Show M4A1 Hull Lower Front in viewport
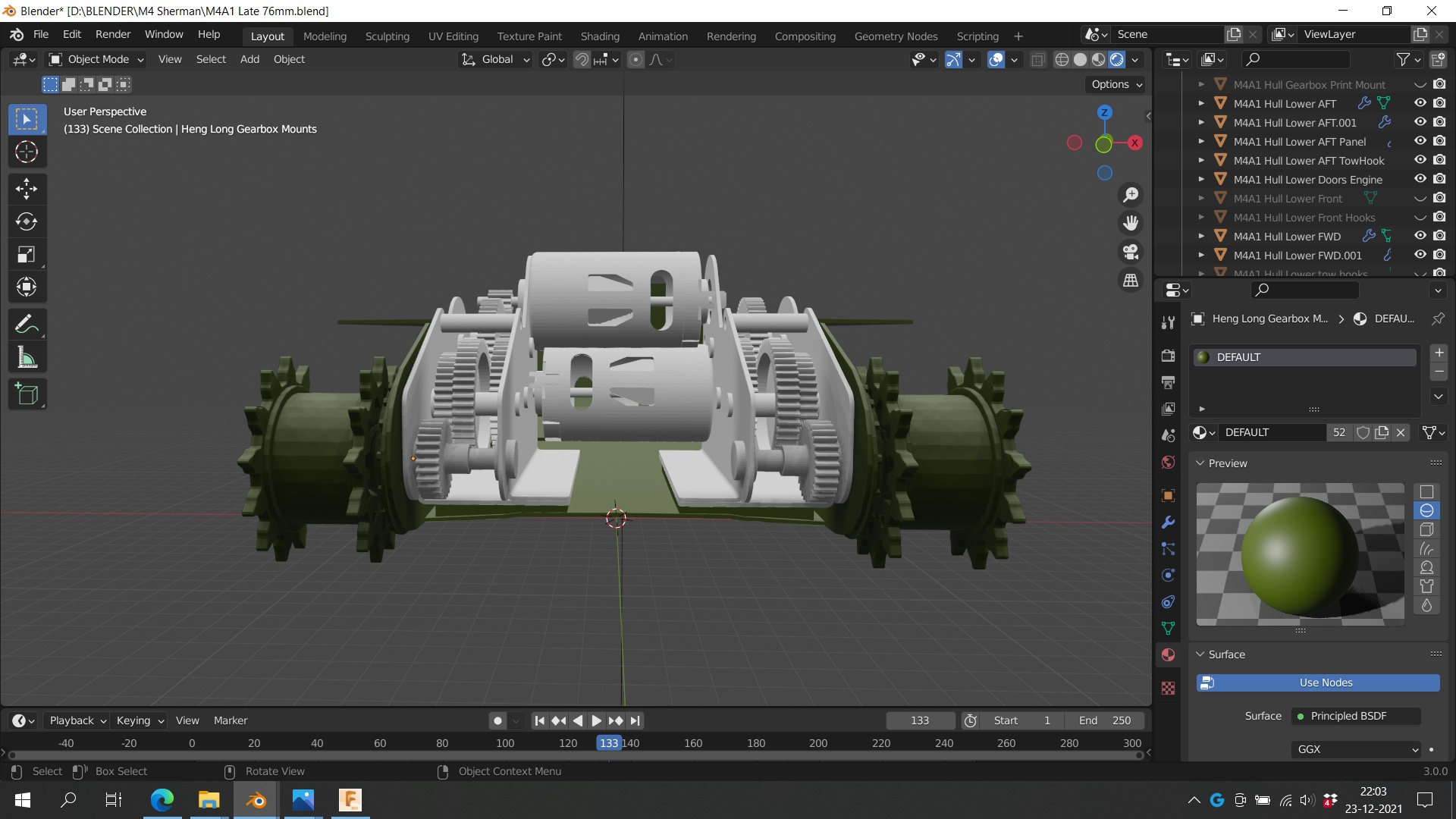This screenshot has width=1456, height=819. pyautogui.click(x=1420, y=199)
